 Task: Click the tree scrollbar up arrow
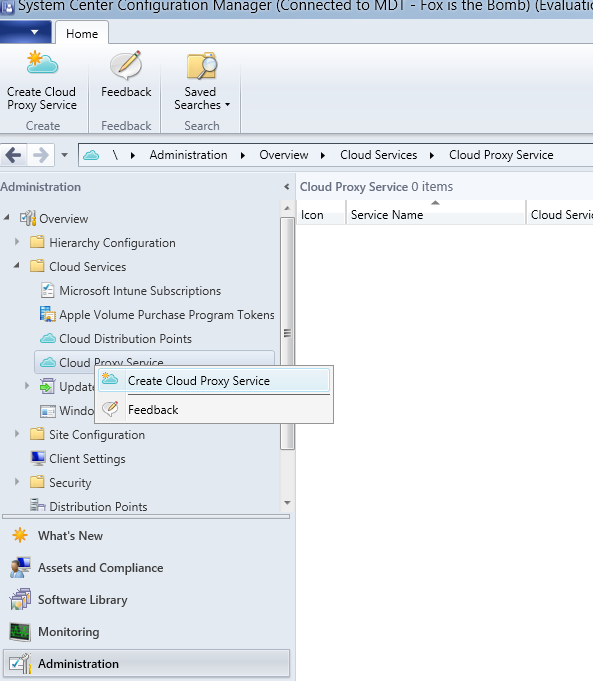[x=287, y=208]
